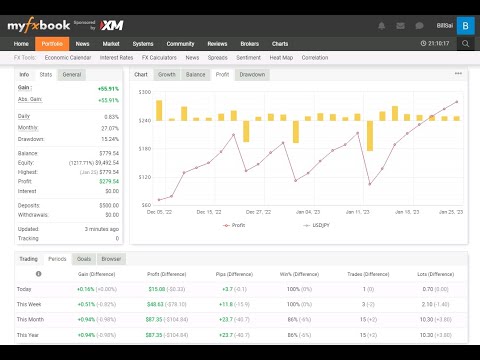
Task: Click the XM sponsor logo
Action: pos(112,25)
